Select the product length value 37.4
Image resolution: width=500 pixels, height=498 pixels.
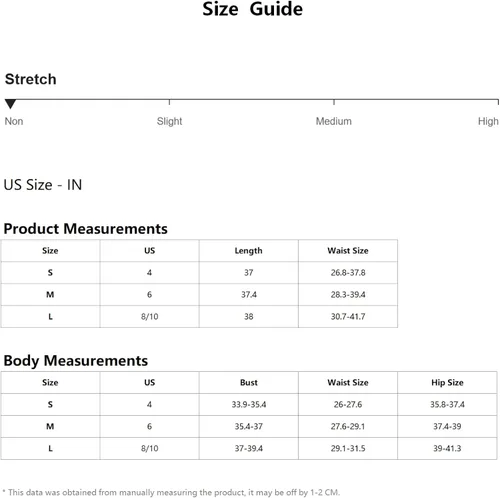coord(249,295)
